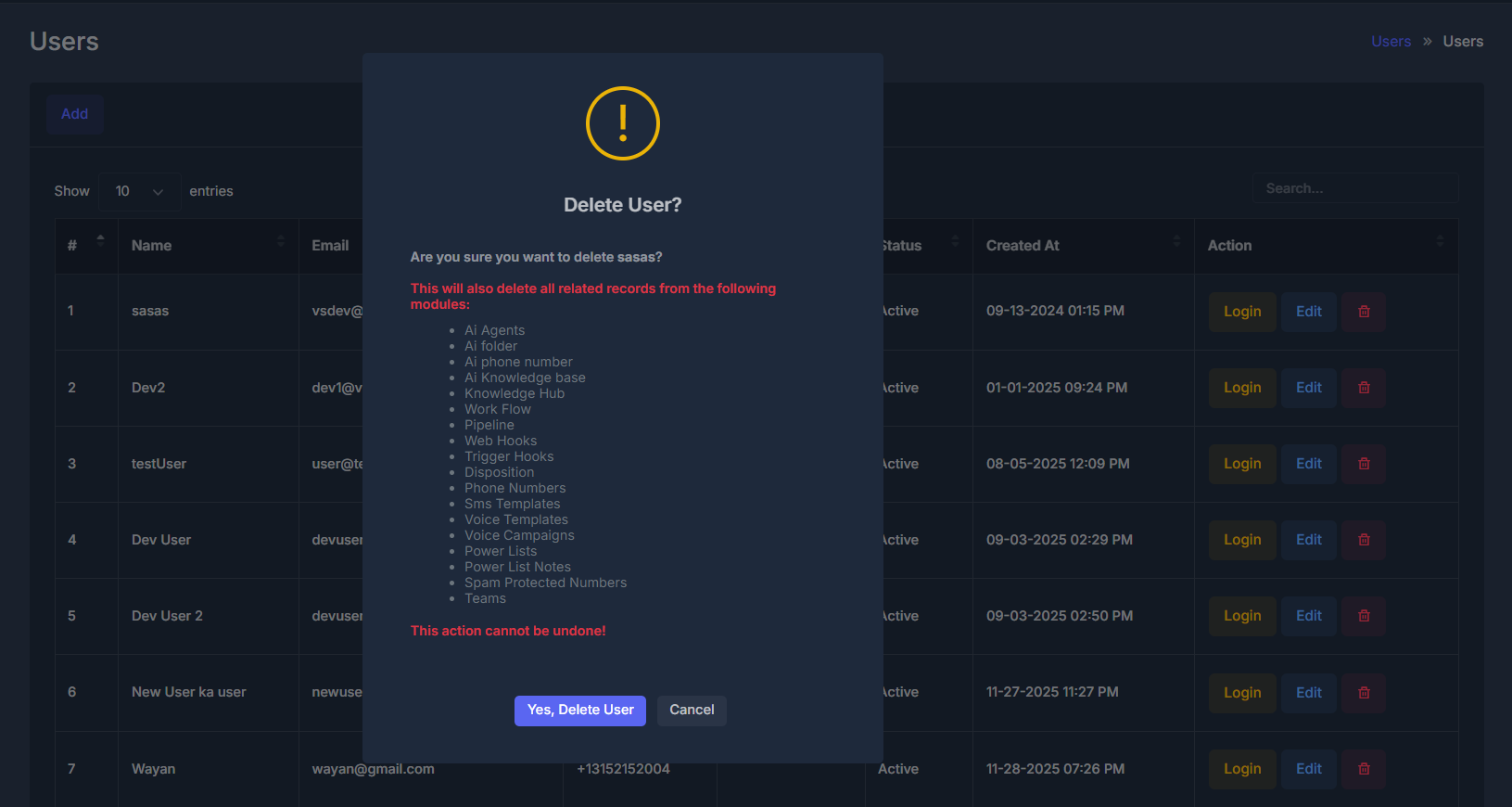Follow the blue Users breadcrumb link
This screenshot has height=807, width=1512.
[x=1391, y=42]
